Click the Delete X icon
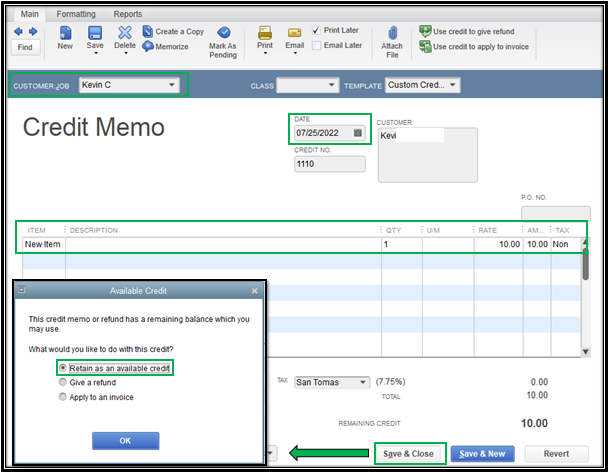 coord(125,33)
